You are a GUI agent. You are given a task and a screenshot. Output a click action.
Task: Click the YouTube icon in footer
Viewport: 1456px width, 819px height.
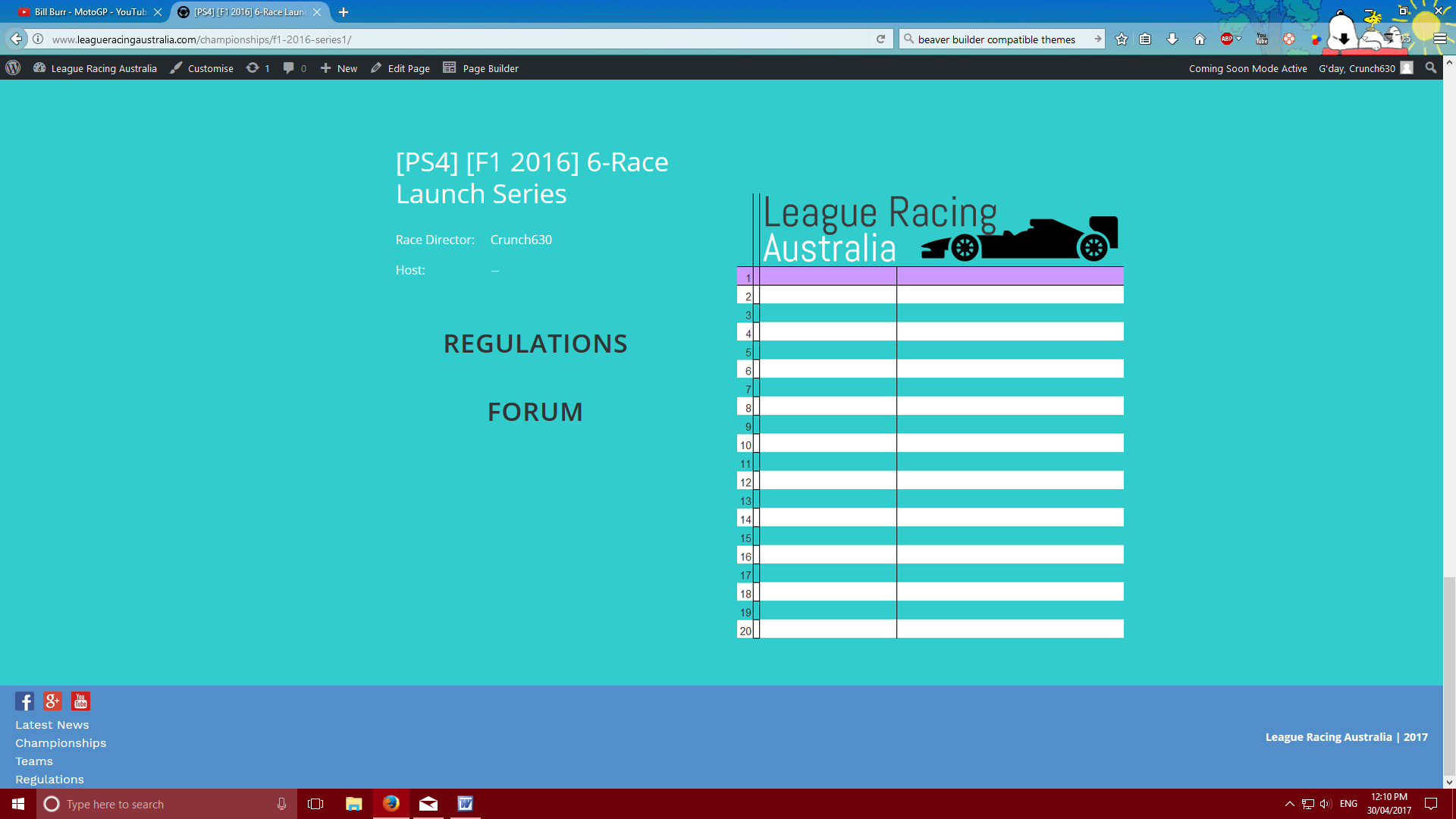80,701
